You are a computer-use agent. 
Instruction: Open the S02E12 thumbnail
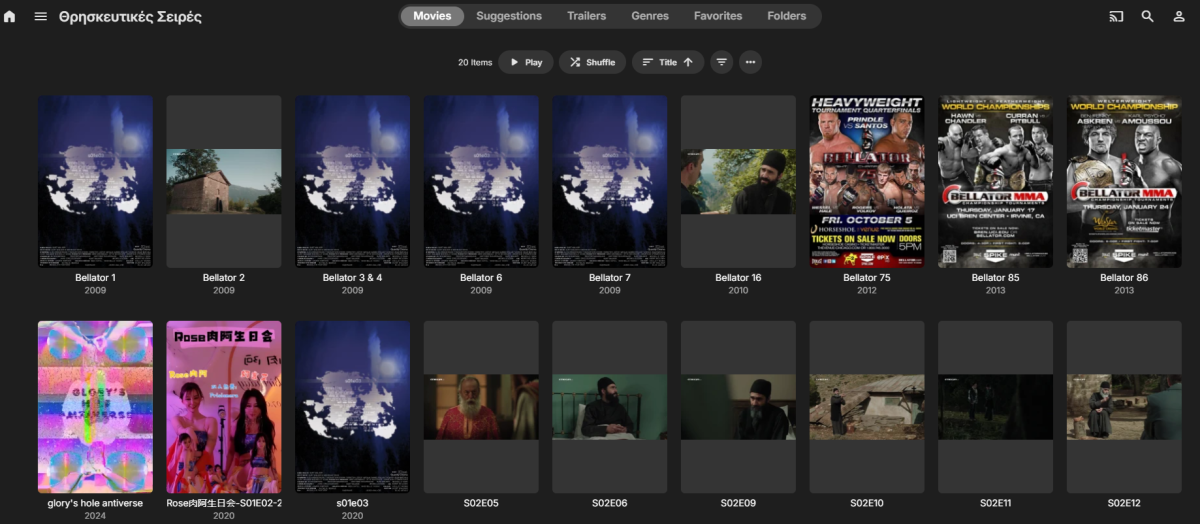1124,407
